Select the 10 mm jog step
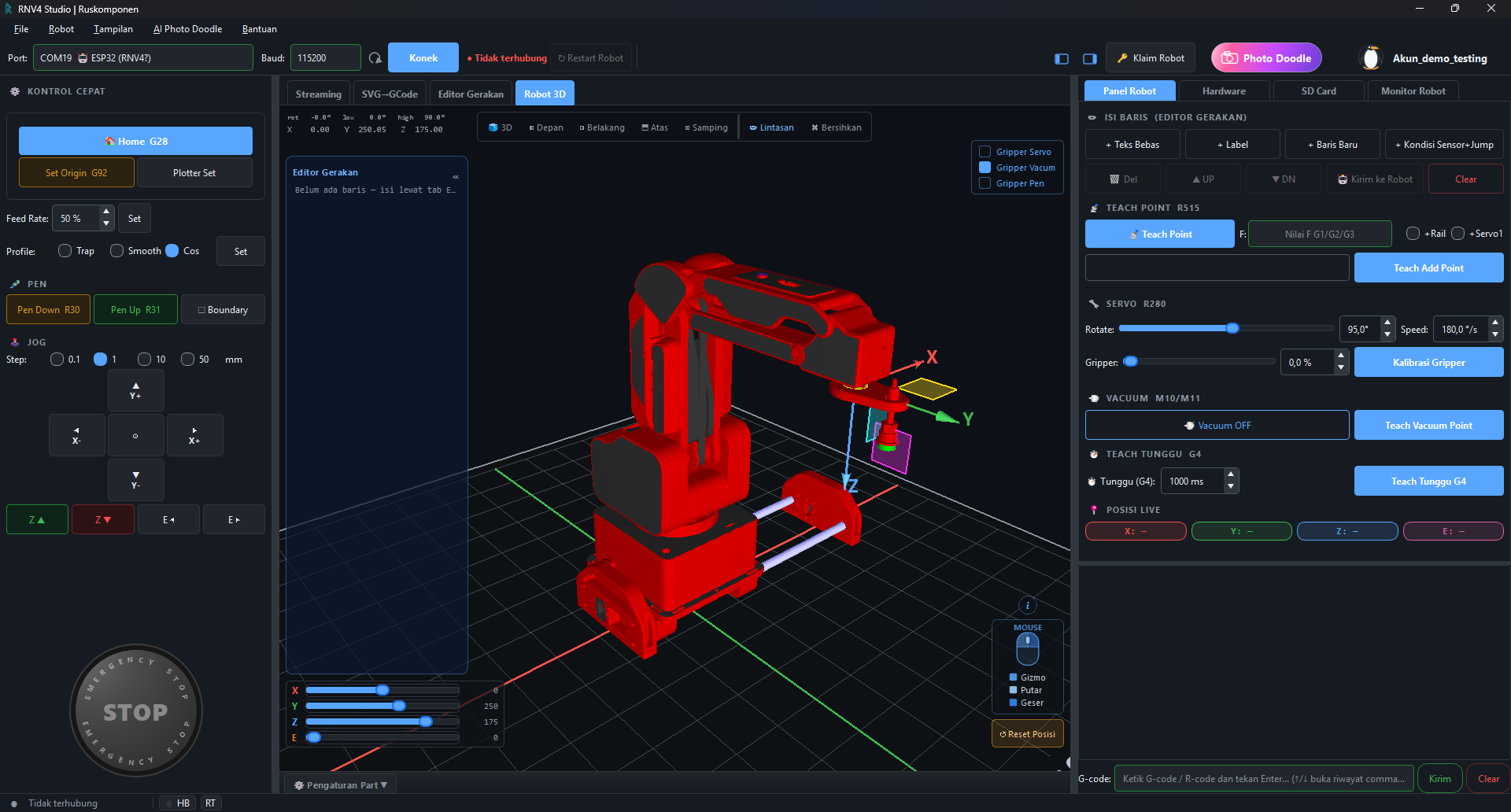This screenshot has height=812, width=1511. [x=144, y=360]
